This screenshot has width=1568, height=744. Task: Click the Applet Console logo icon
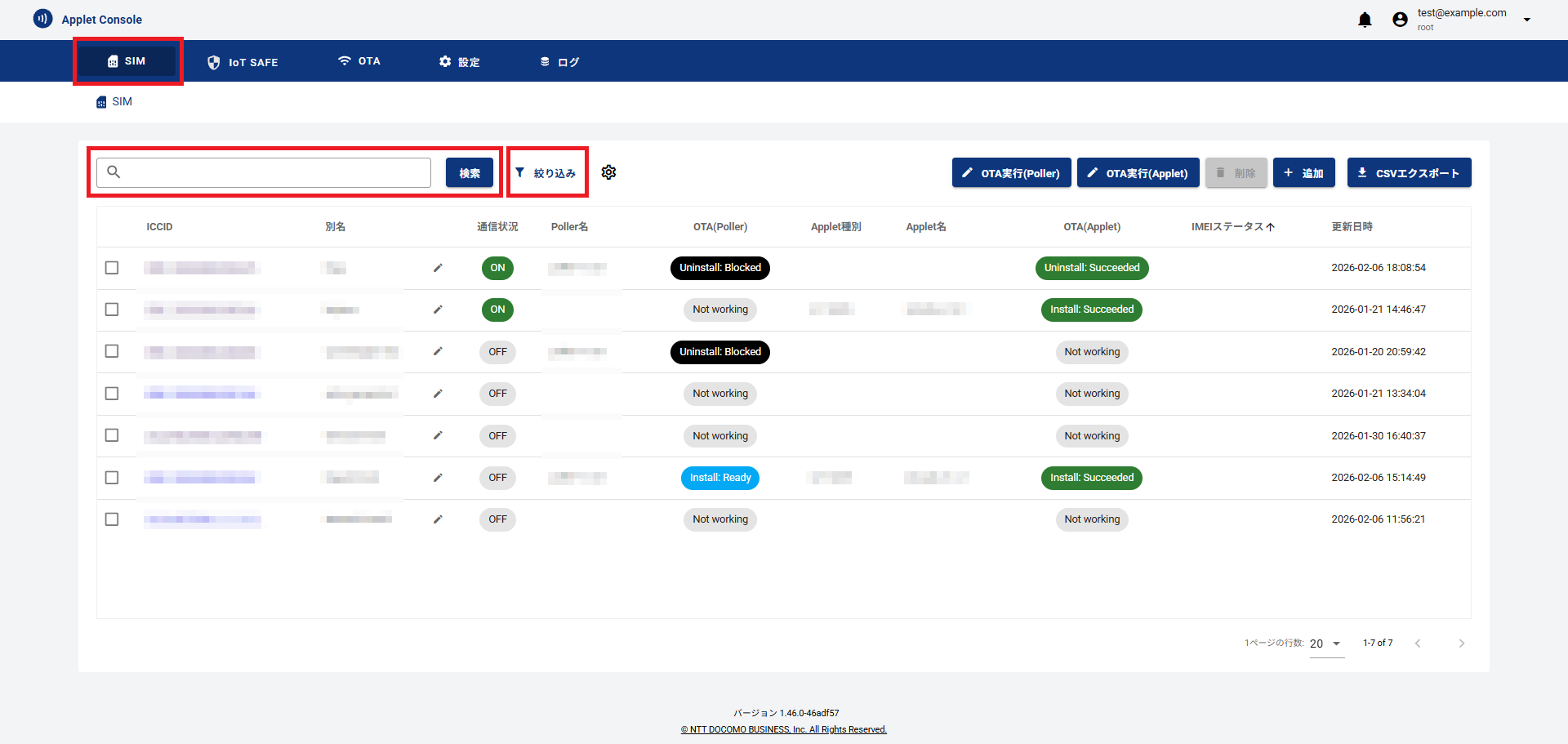click(42, 19)
